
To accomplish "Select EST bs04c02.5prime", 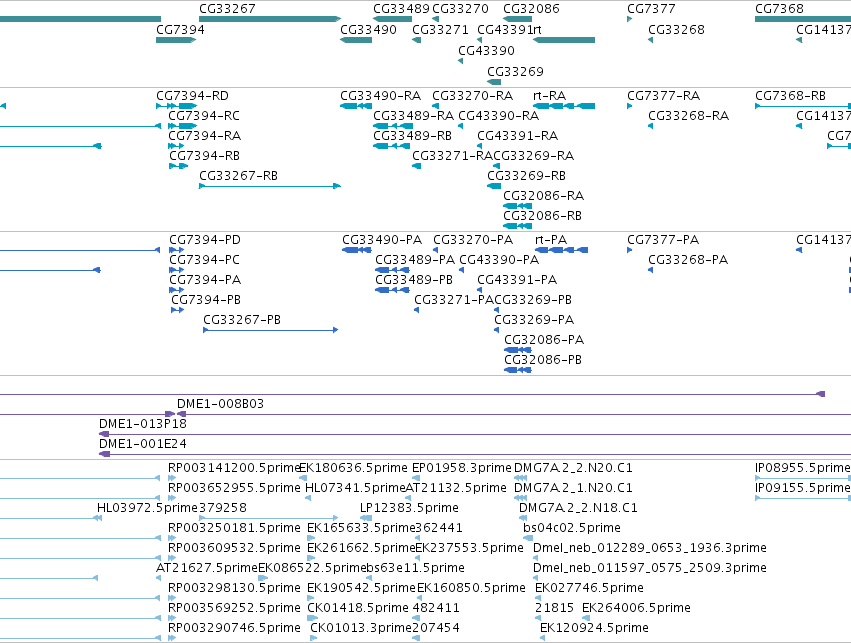I will [572, 529].
